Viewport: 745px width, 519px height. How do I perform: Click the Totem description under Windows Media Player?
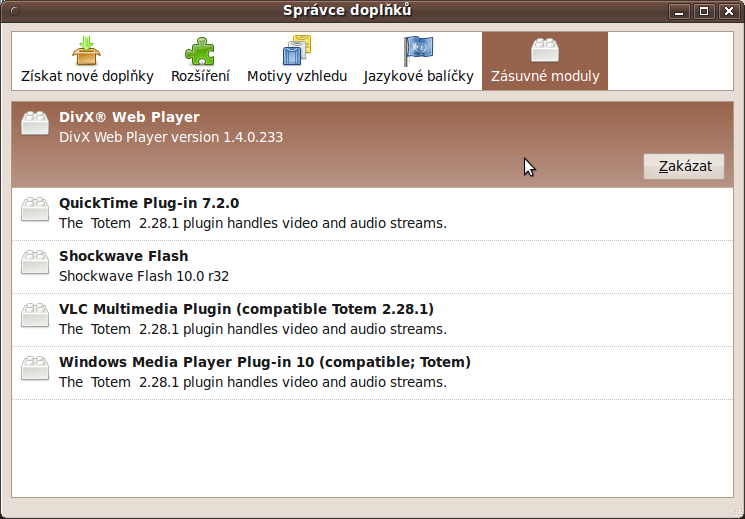pos(253,383)
